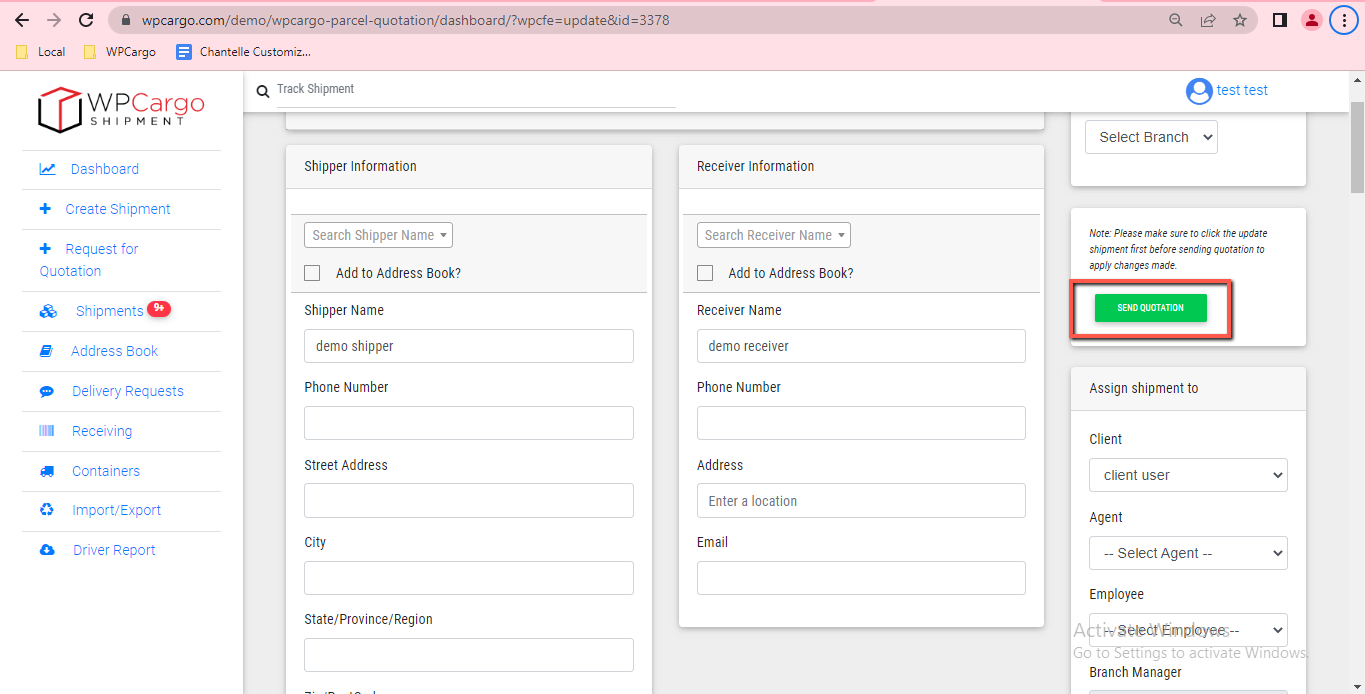The image size is (1365, 694).
Task: Click the Create Shipment plus icon
Action: (x=45, y=209)
